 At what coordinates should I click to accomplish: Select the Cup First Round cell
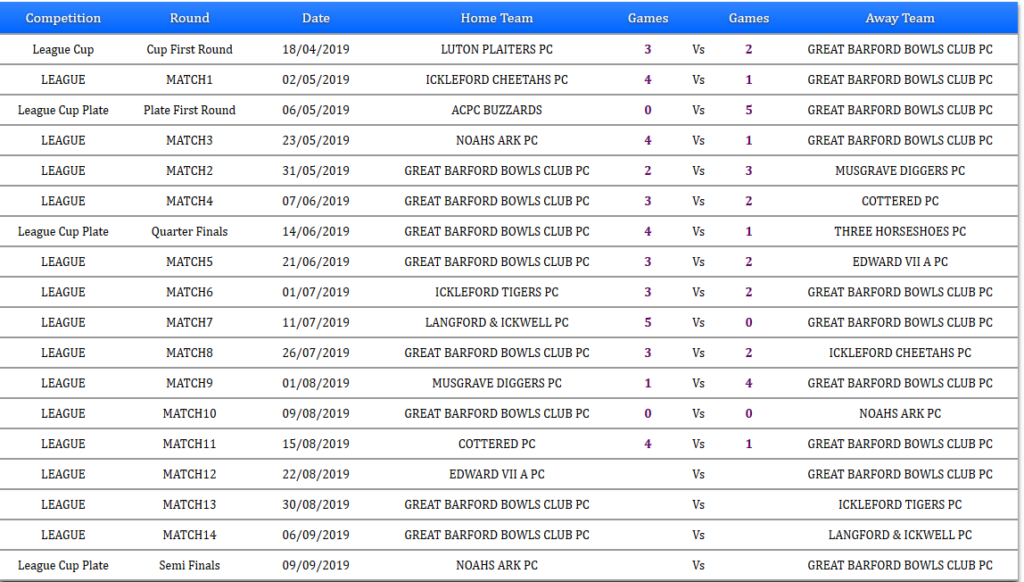189,50
